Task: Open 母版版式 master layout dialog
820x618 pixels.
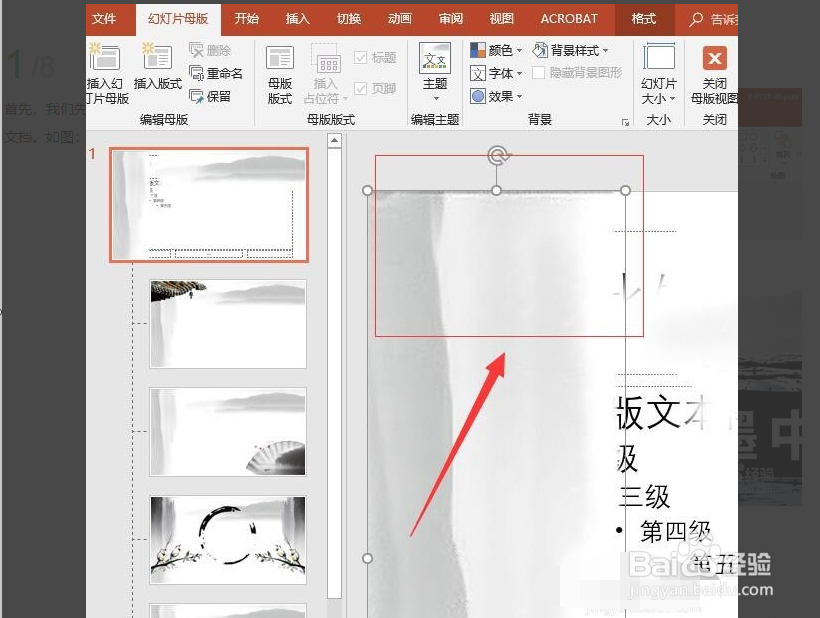Action: click(x=280, y=74)
